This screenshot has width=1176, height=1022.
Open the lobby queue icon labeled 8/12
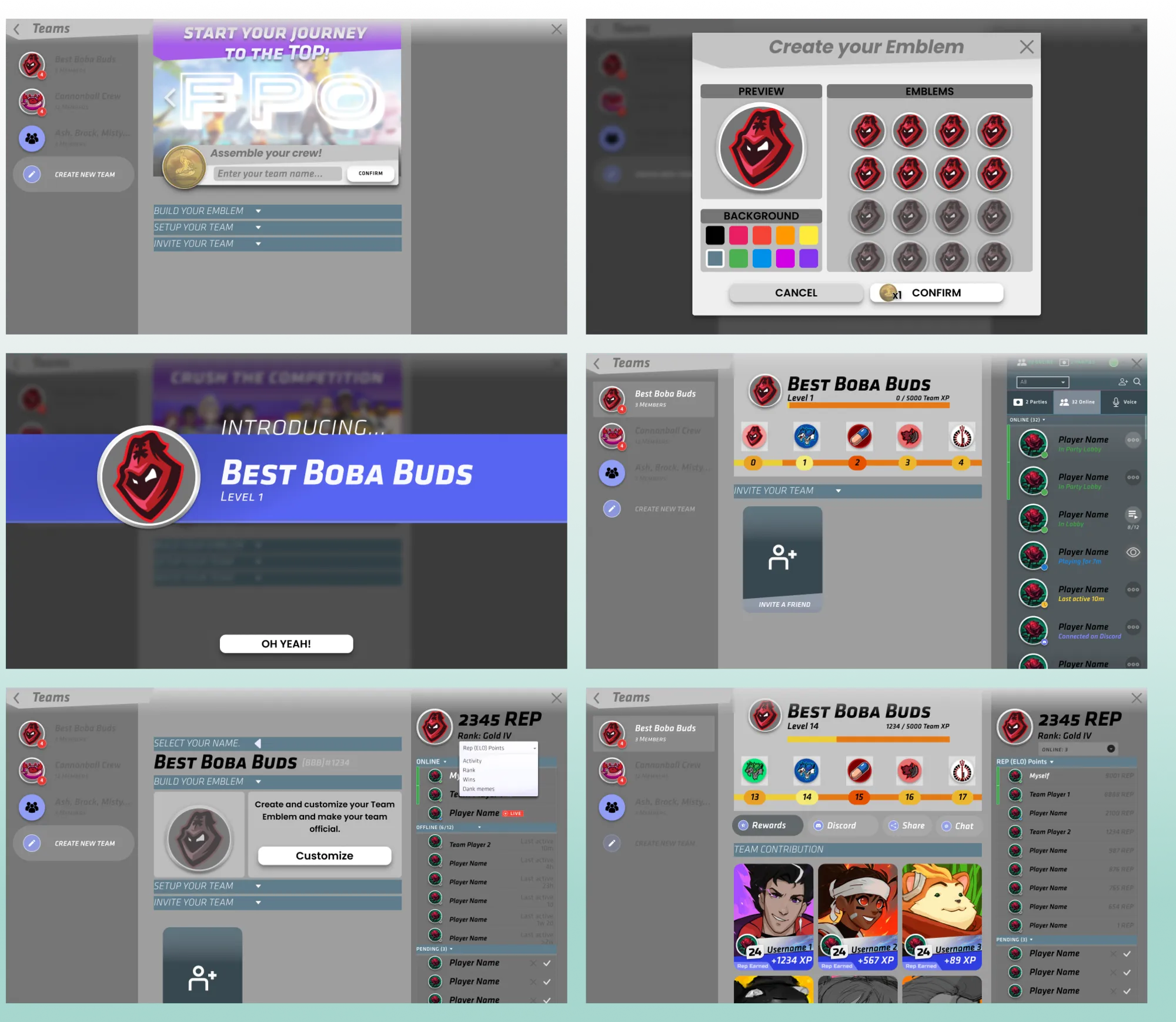tap(1132, 516)
